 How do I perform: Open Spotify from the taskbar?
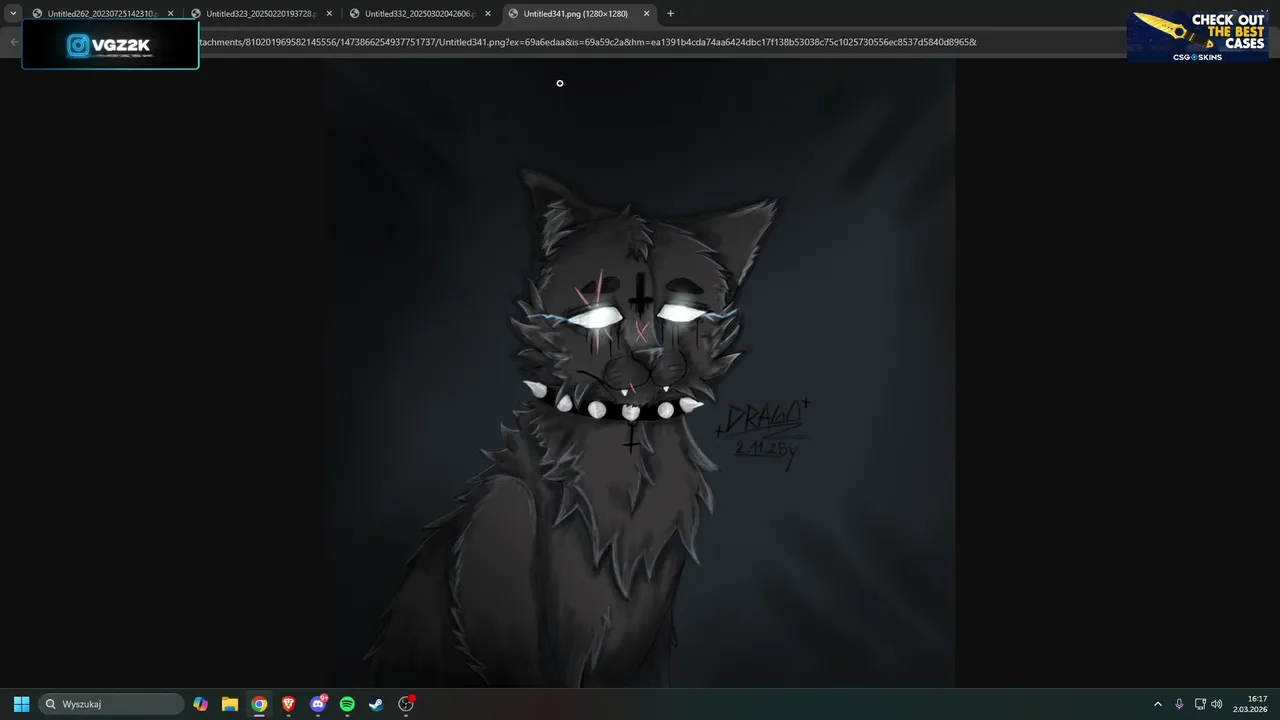[x=347, y=704]
